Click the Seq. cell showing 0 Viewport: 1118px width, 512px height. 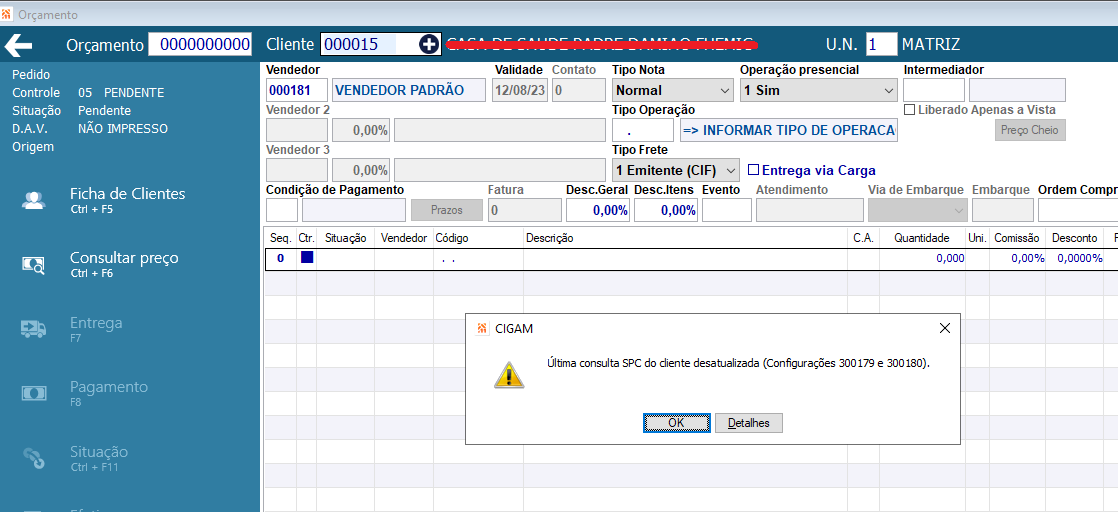[281, 258]
